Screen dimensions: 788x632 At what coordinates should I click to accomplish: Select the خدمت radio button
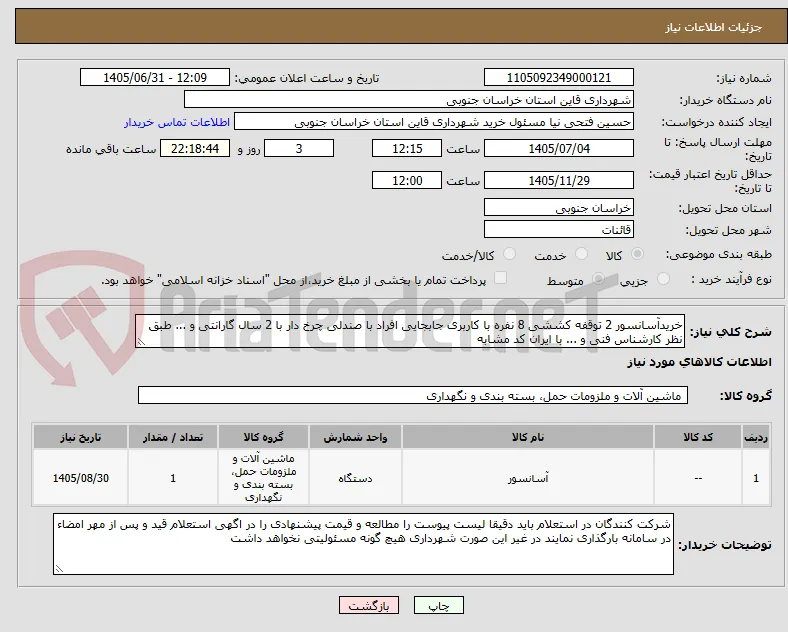click(581, 254)
